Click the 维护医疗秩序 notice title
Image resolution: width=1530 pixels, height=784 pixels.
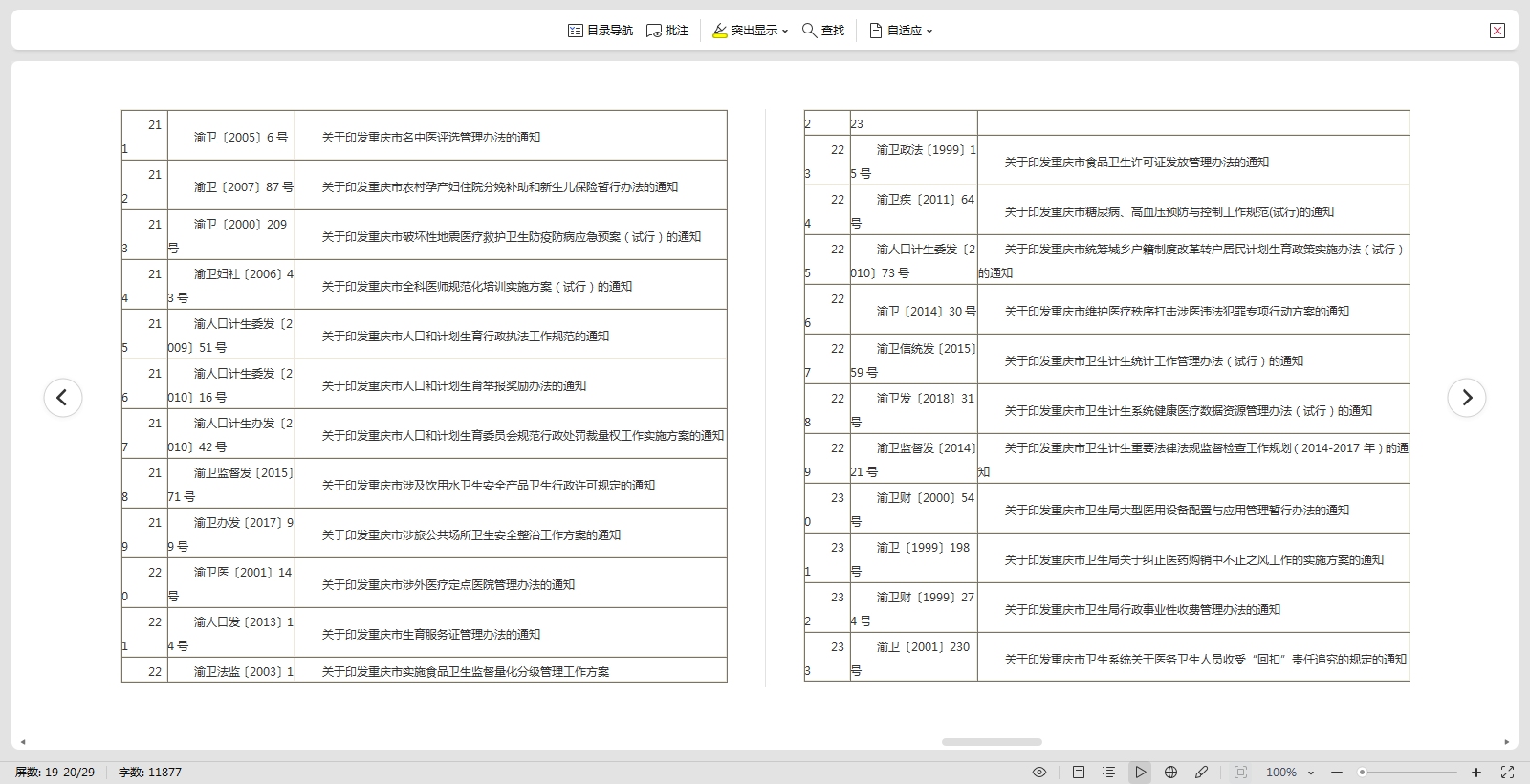(1177, 312)
